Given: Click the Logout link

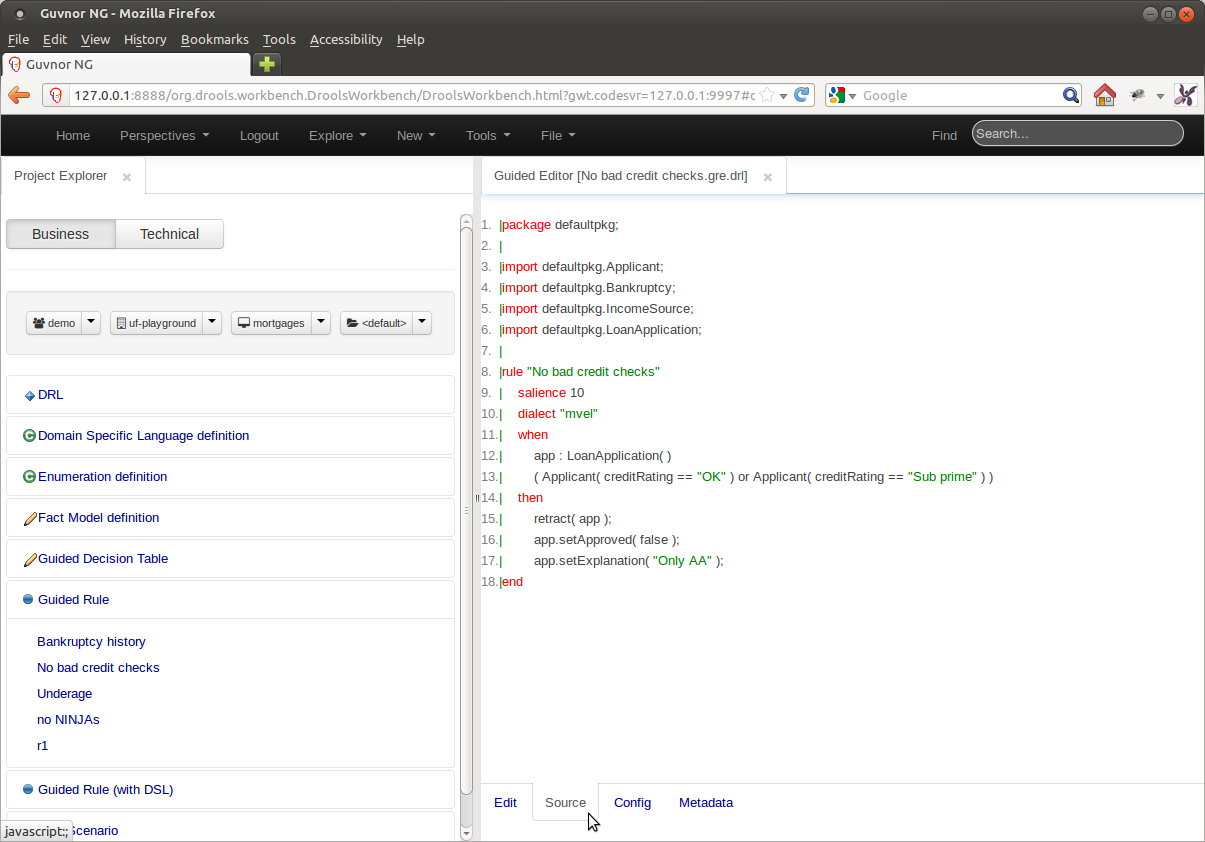Looking at the screenshot, I should [x=259, y=135].
